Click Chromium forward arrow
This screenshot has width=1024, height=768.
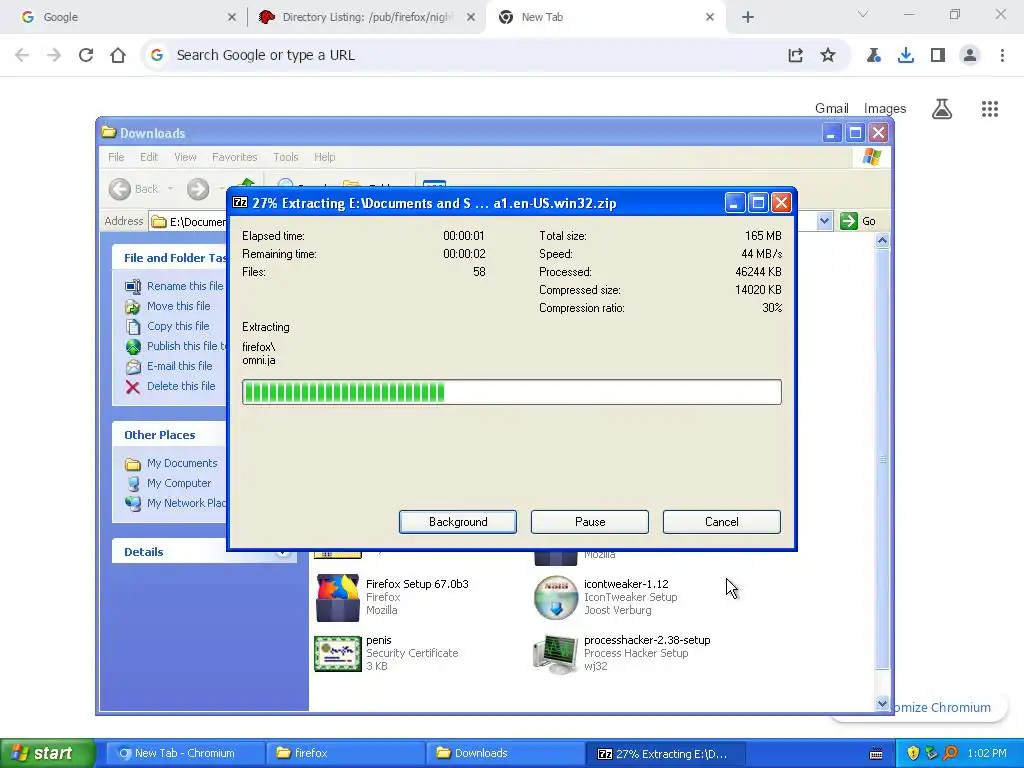point(54,55)
